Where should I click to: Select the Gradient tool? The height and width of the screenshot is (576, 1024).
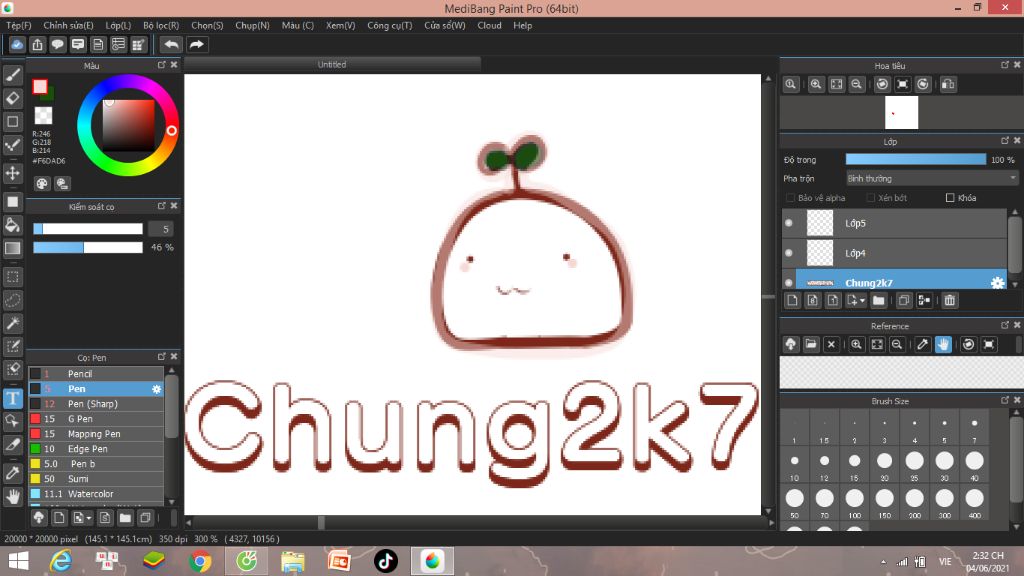[12, 248]
